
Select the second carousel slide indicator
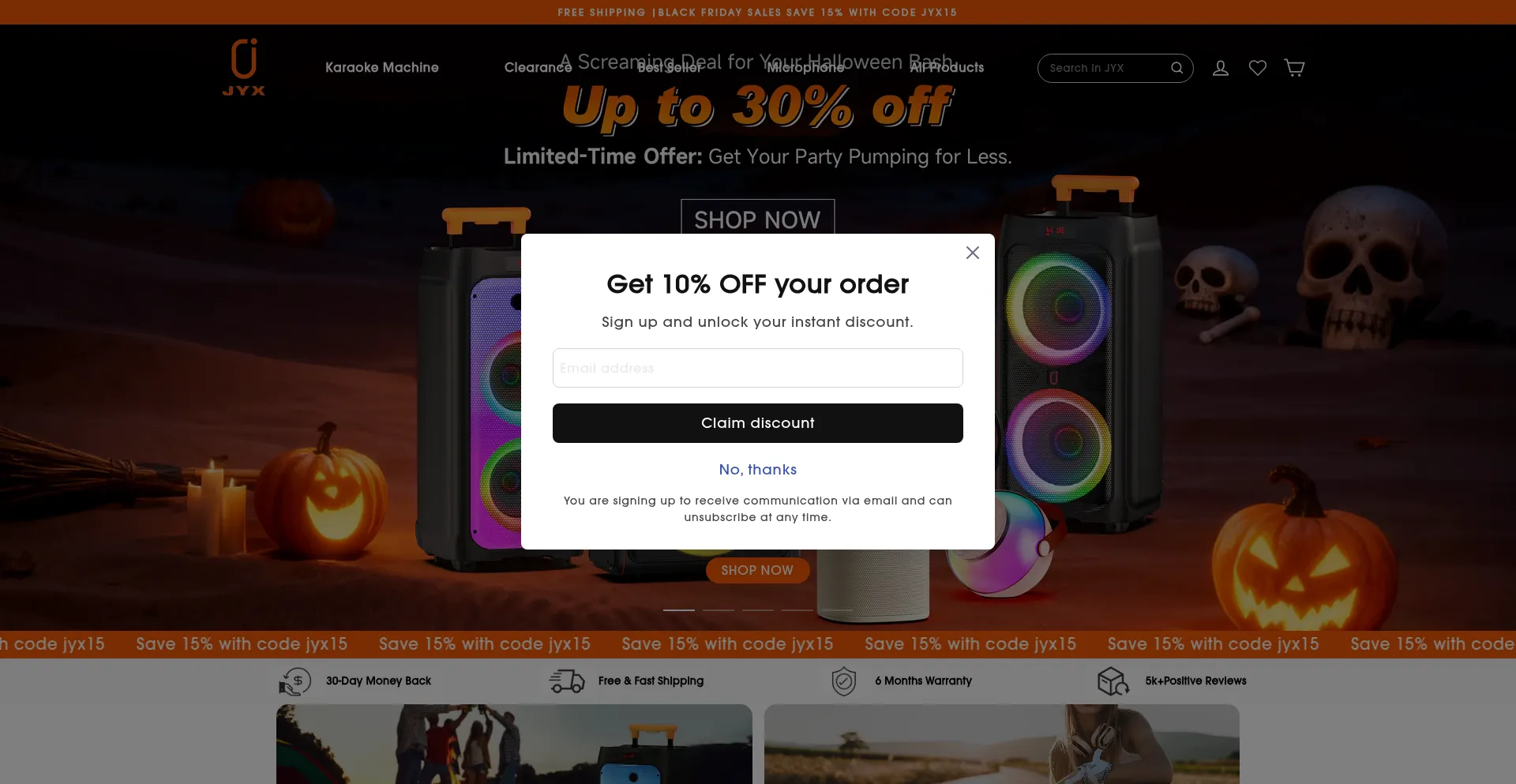click(719, 610)
